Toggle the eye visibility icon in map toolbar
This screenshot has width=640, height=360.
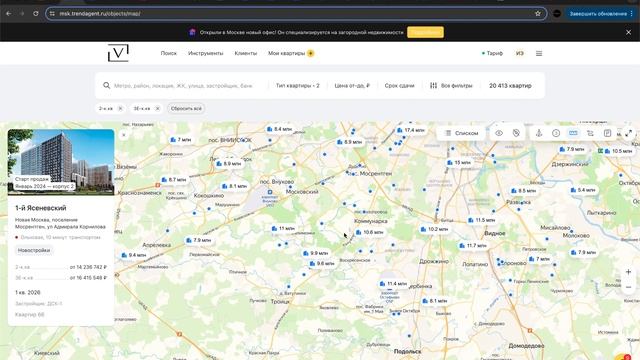coord(499,133)
